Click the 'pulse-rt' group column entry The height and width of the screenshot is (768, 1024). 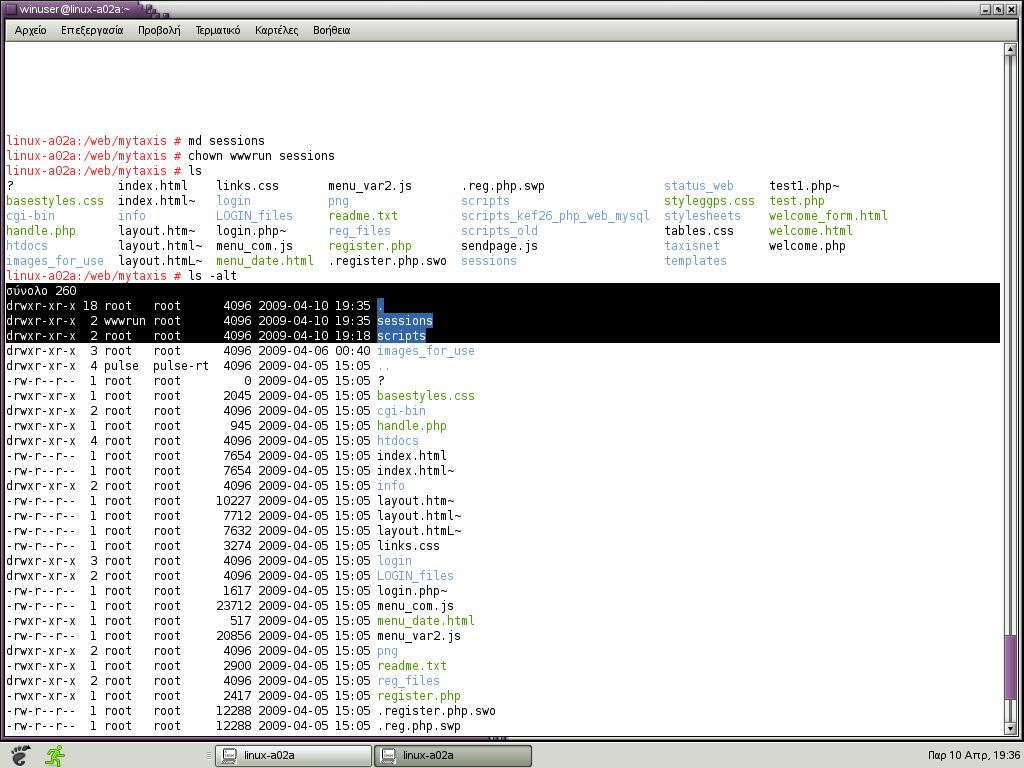coord(181,366)
